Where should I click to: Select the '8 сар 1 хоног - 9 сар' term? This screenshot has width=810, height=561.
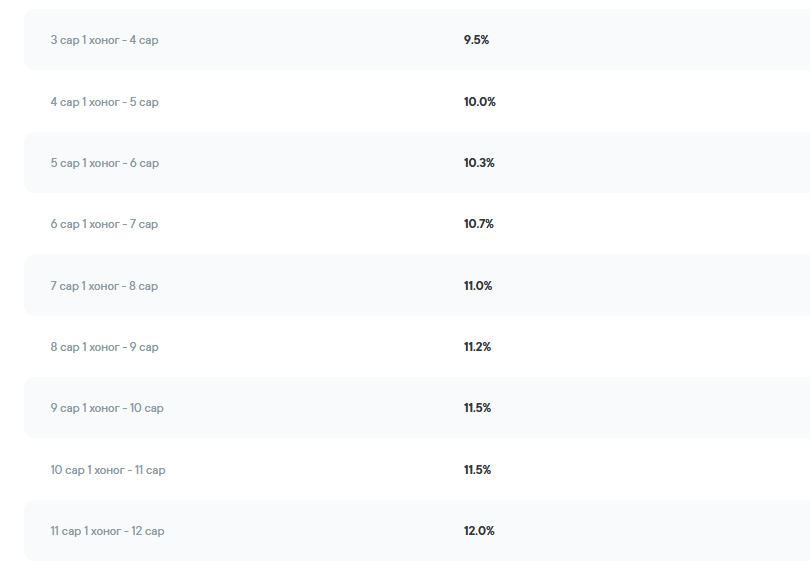(104, 347)
